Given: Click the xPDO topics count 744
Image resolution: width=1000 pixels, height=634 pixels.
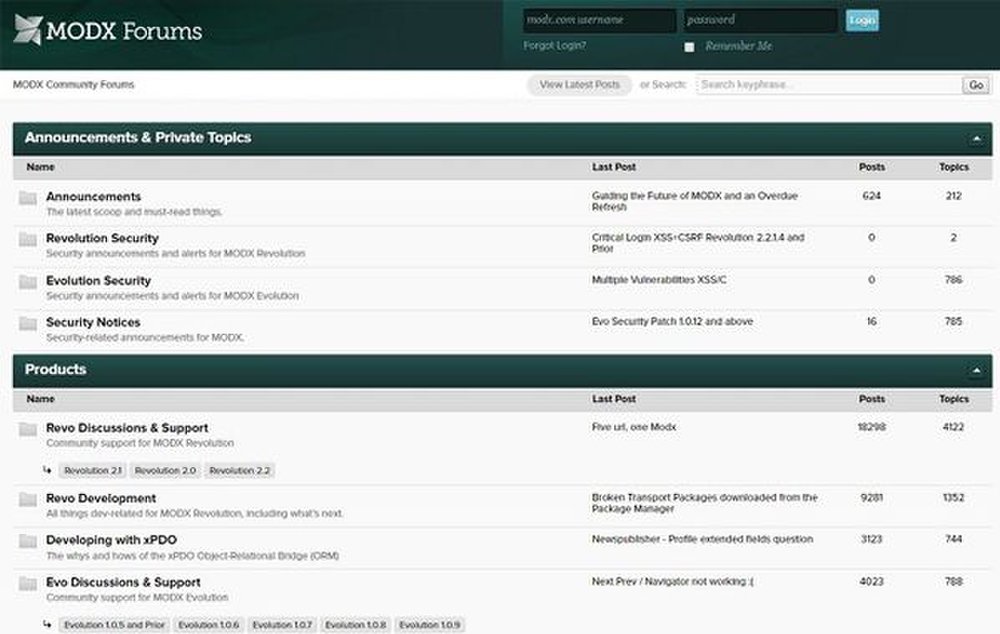Looking at the screenshot, I should [x=953, y=539].
